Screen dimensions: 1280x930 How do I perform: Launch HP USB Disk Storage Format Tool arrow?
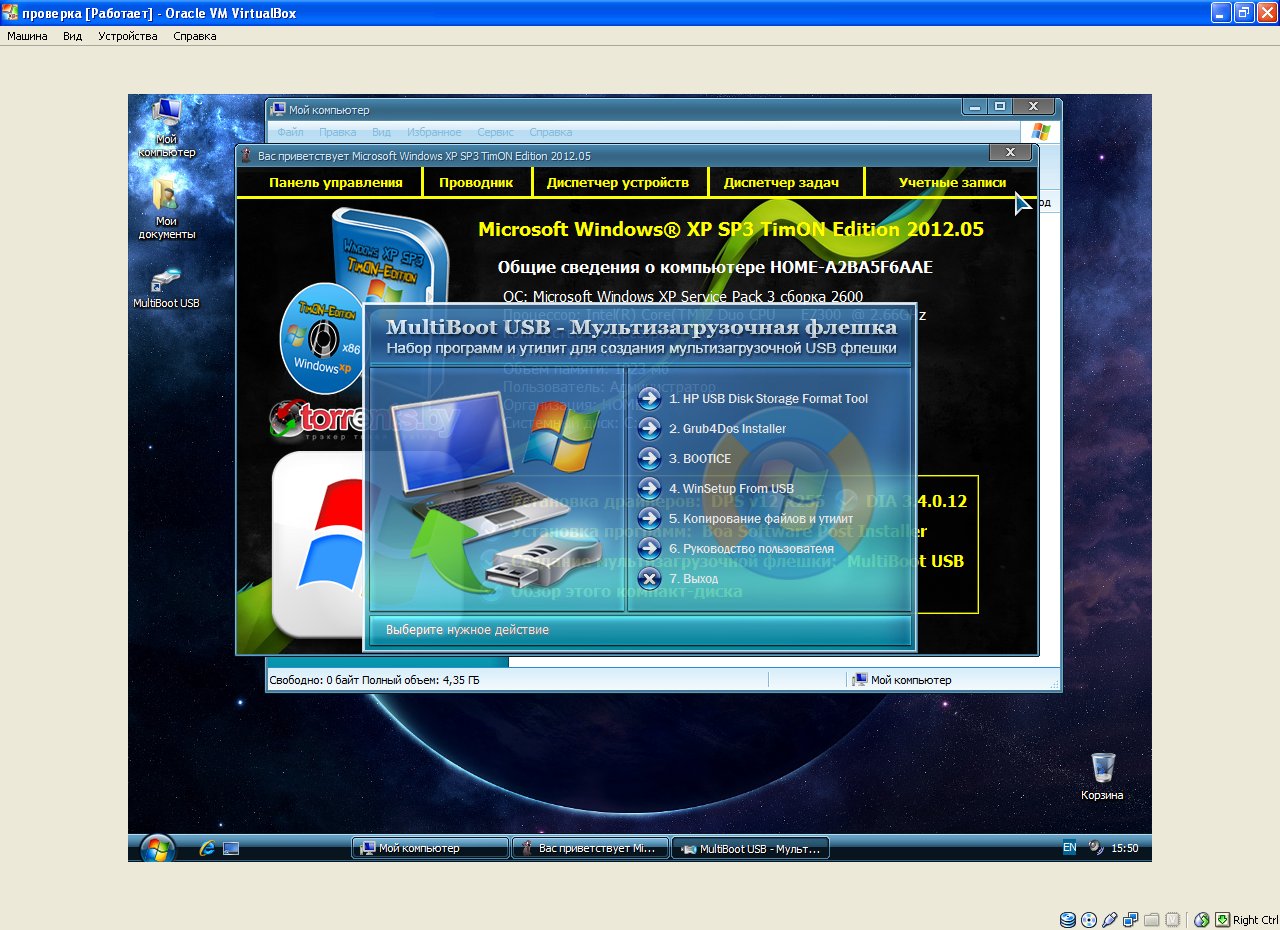pos(649,398)
